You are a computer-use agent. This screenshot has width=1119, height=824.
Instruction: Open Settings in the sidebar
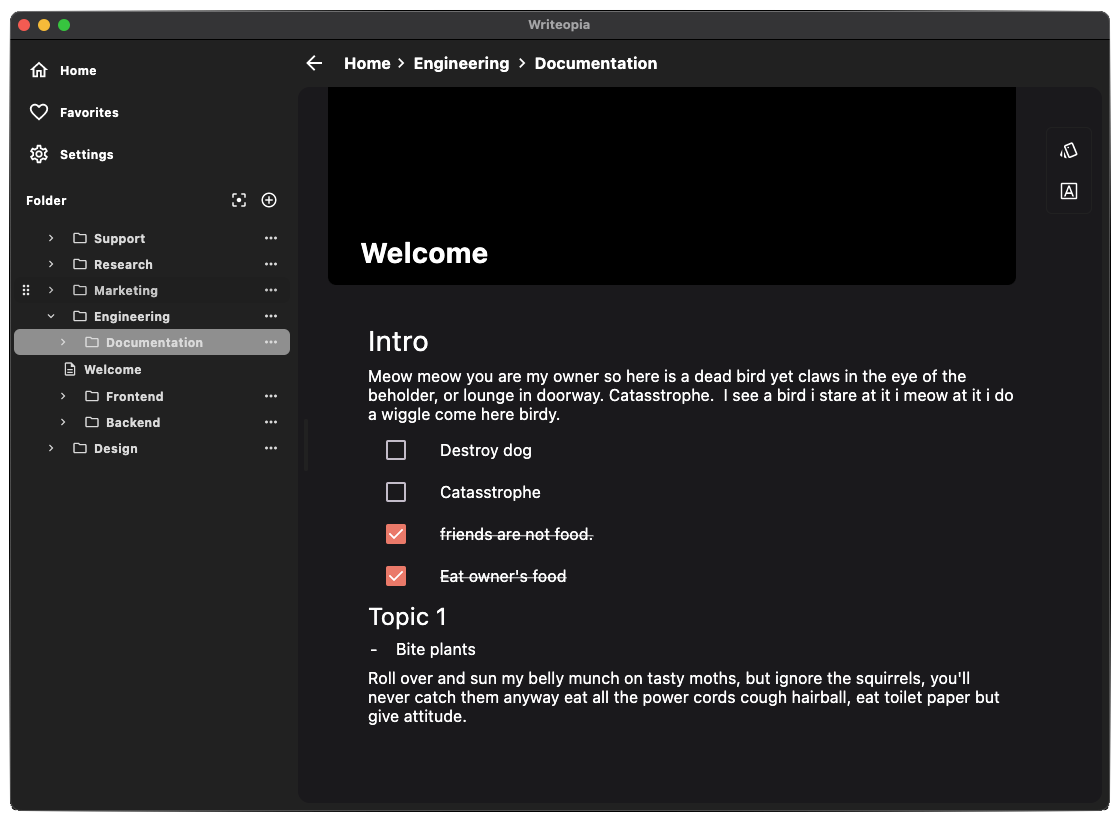click(86, 154)
